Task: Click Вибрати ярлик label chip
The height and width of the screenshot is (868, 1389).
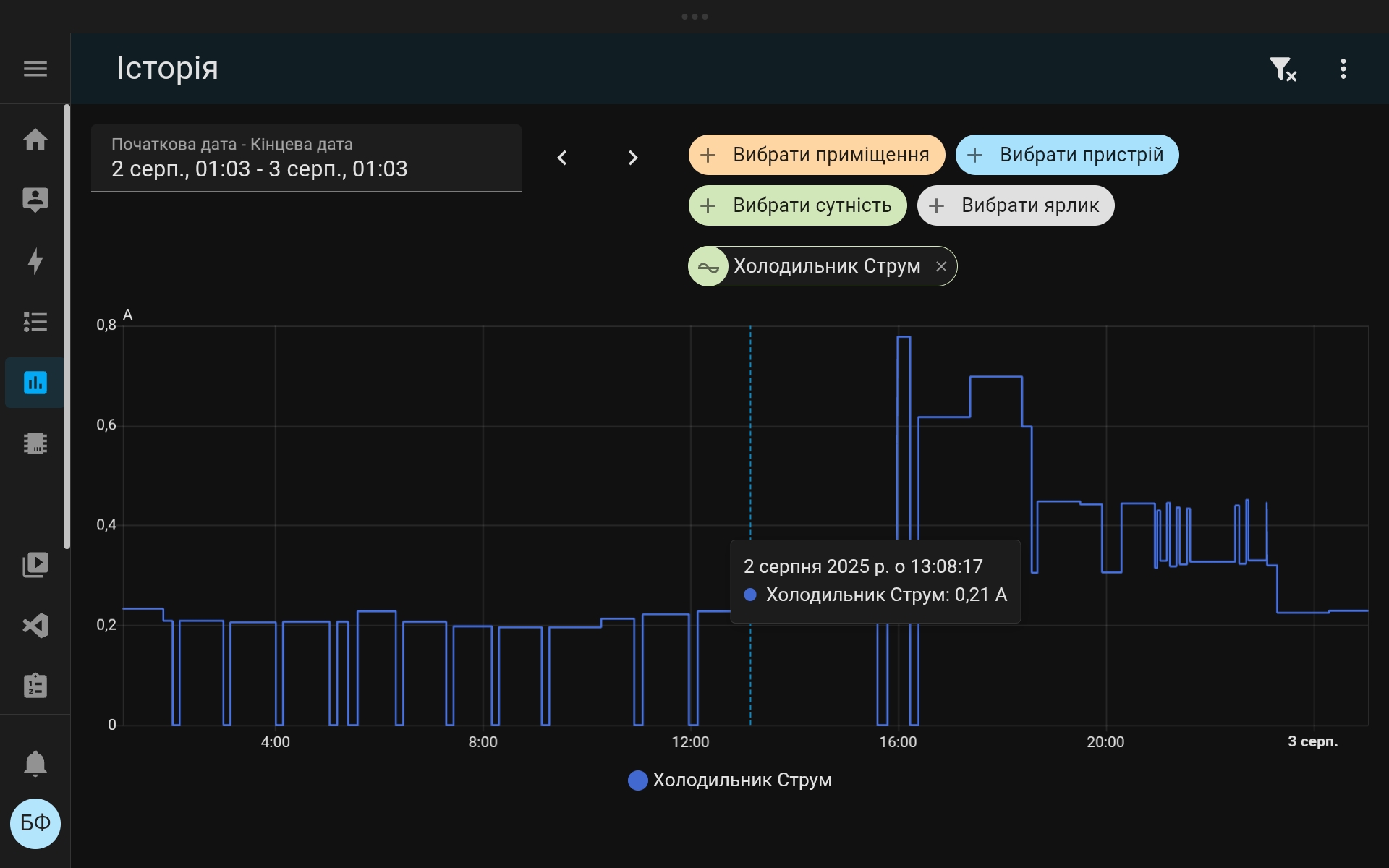Action: tap(1015, 205)
